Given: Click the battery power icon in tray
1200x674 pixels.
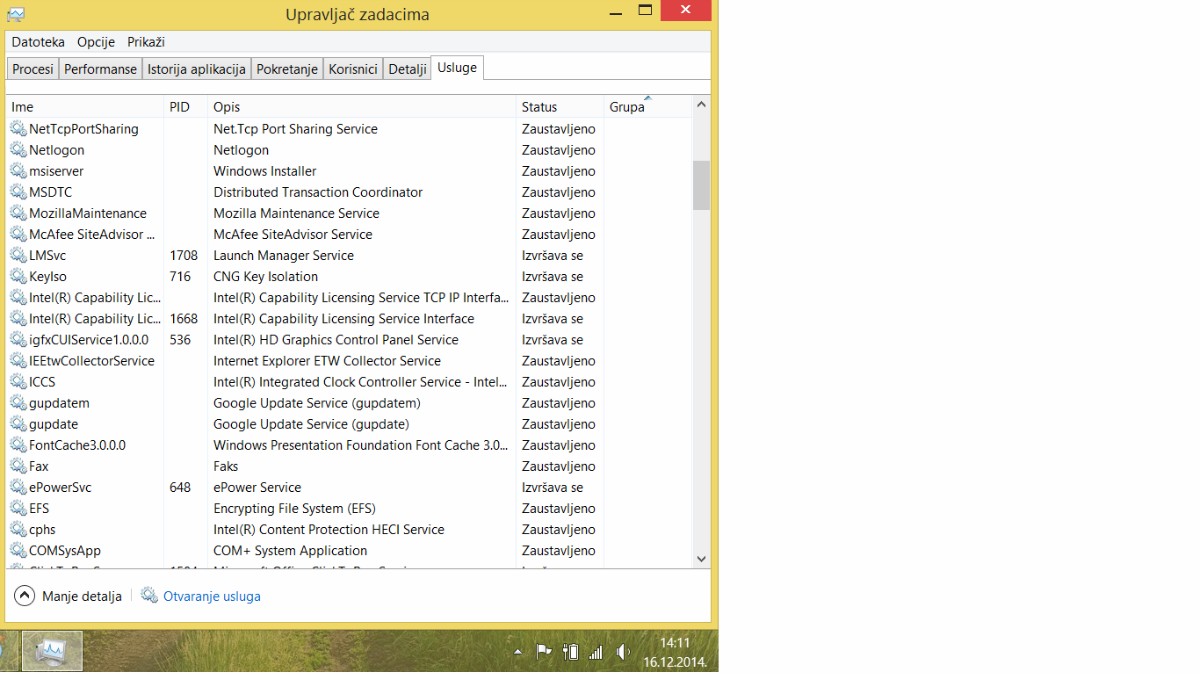Looking at the screenshot, I should (x=570, y=652).
